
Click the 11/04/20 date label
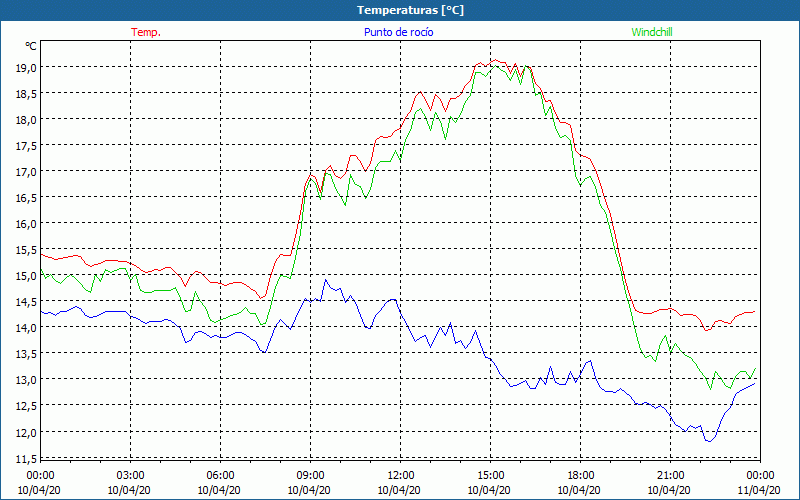click(x=759, y=490)
